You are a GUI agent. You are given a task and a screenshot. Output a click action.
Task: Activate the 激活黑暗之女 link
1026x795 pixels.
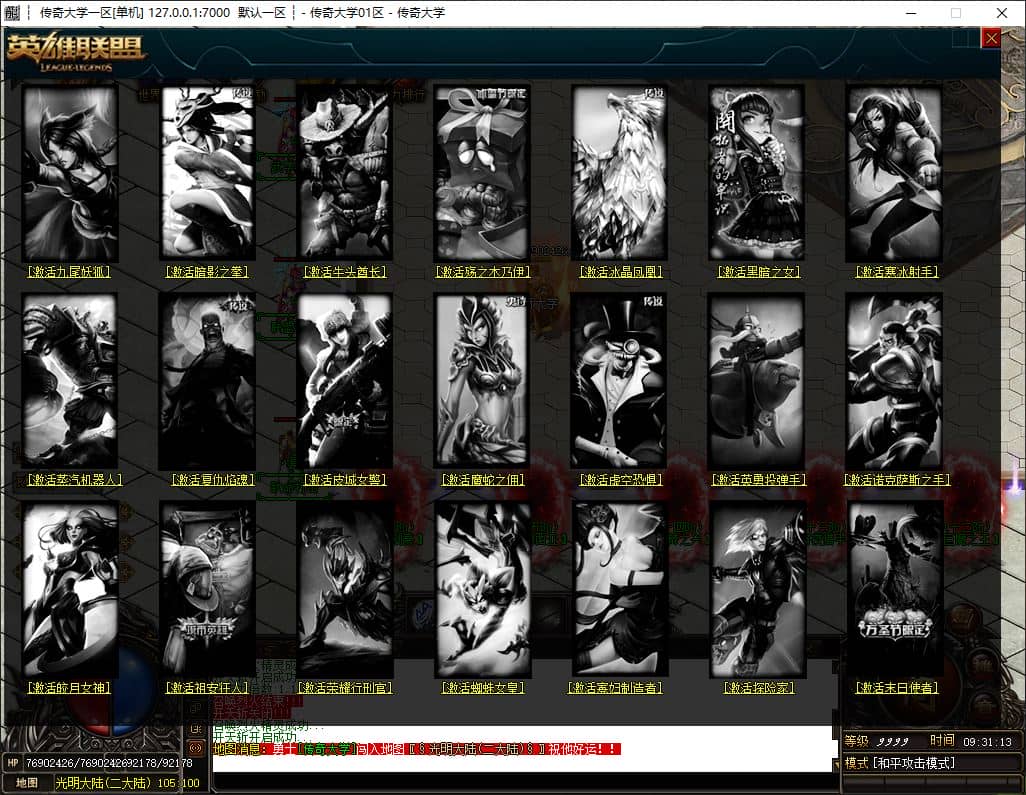click(758, 272)
